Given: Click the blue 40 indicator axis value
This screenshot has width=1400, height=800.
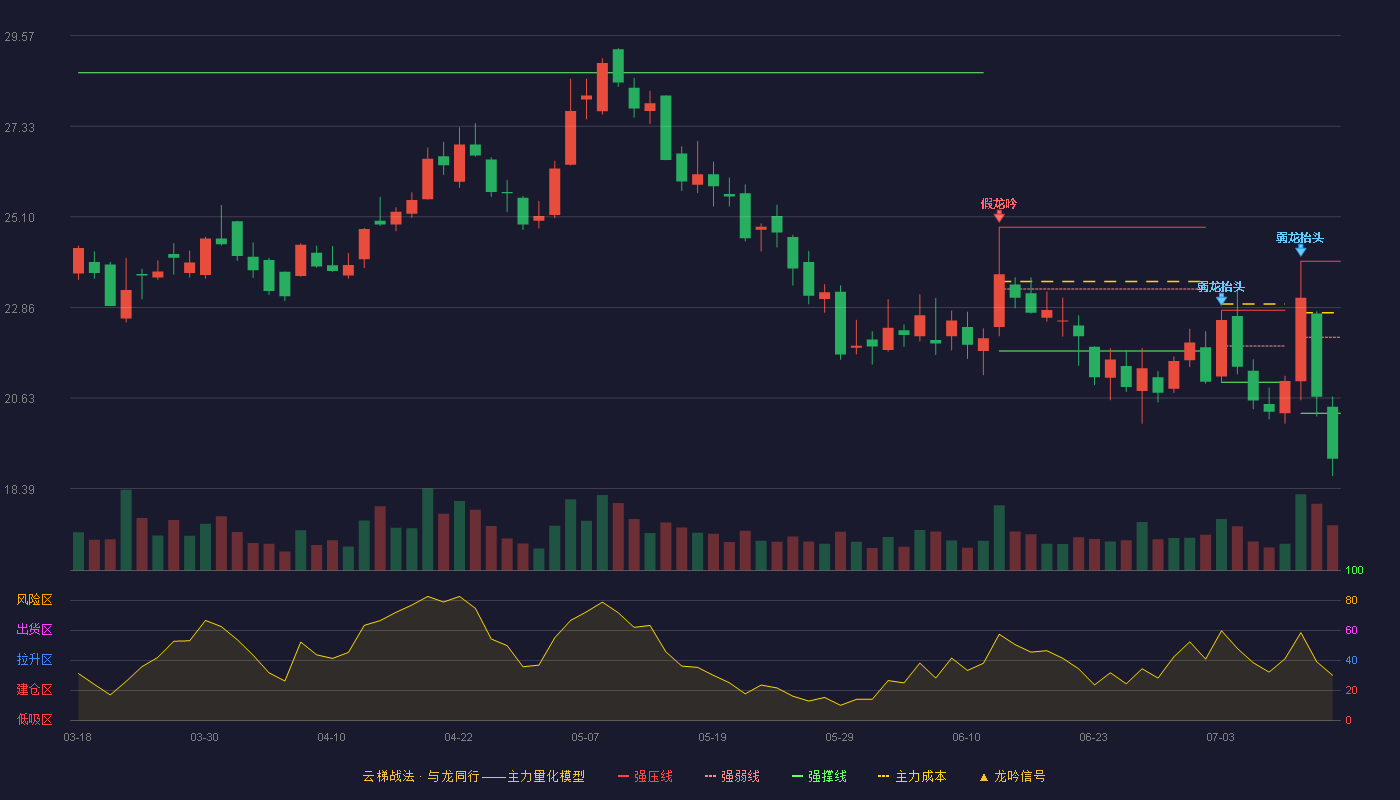Looking at the screenshot, I should click(x=1351, y=660).
